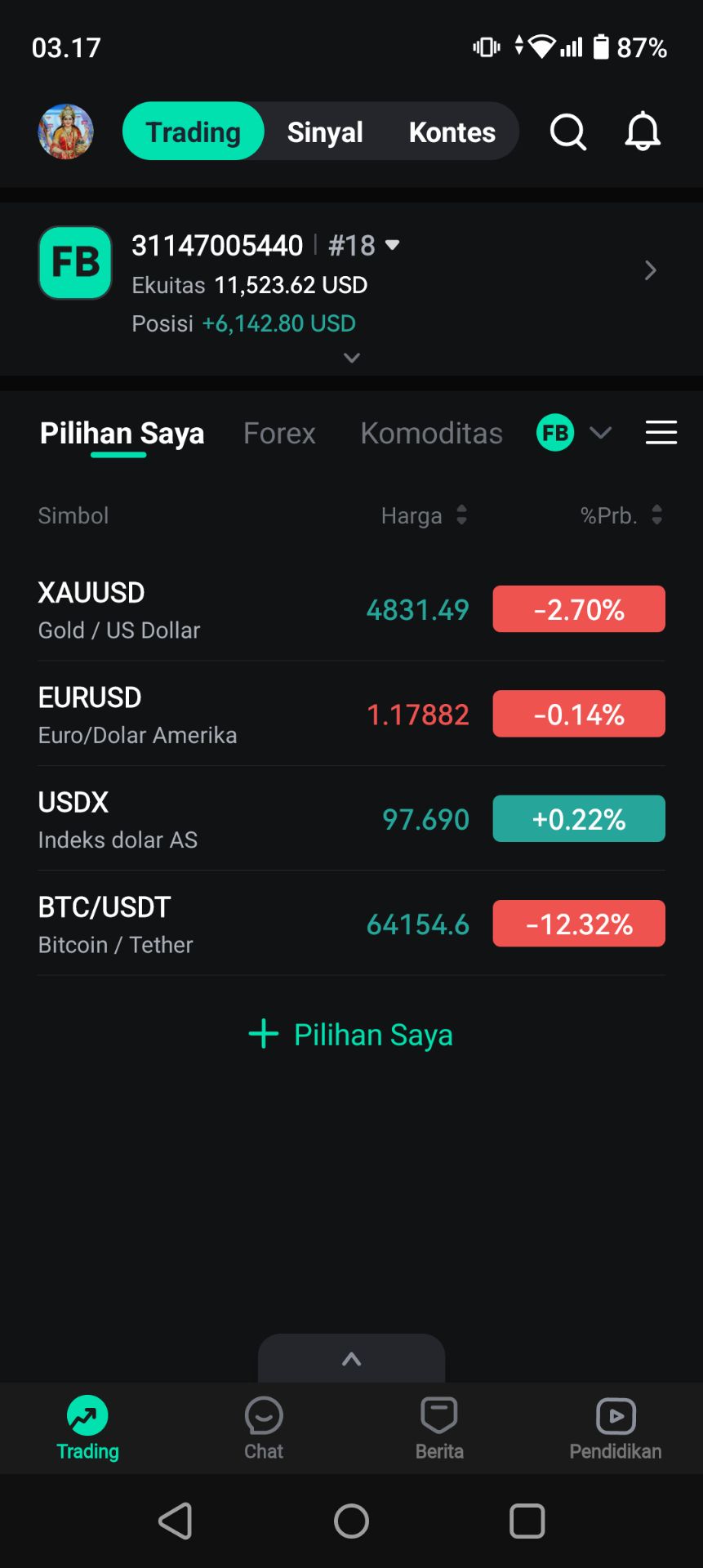Expand account details chevron below Posisi
This screenshot has height=1568, width=703.
pos(351,358)
